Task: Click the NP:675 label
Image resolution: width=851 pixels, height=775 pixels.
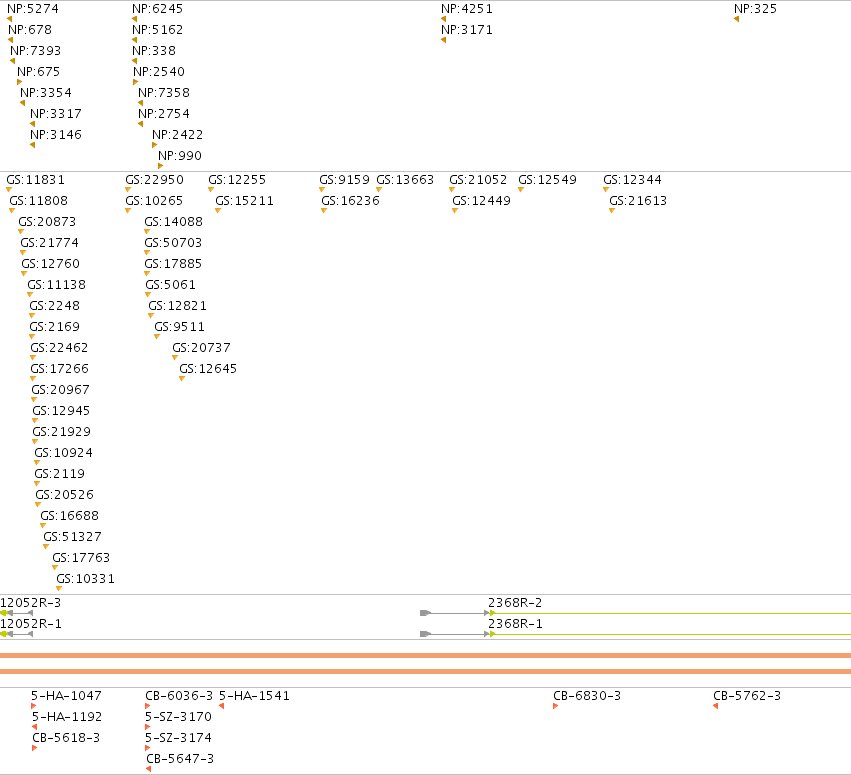Action: [39, 72]
